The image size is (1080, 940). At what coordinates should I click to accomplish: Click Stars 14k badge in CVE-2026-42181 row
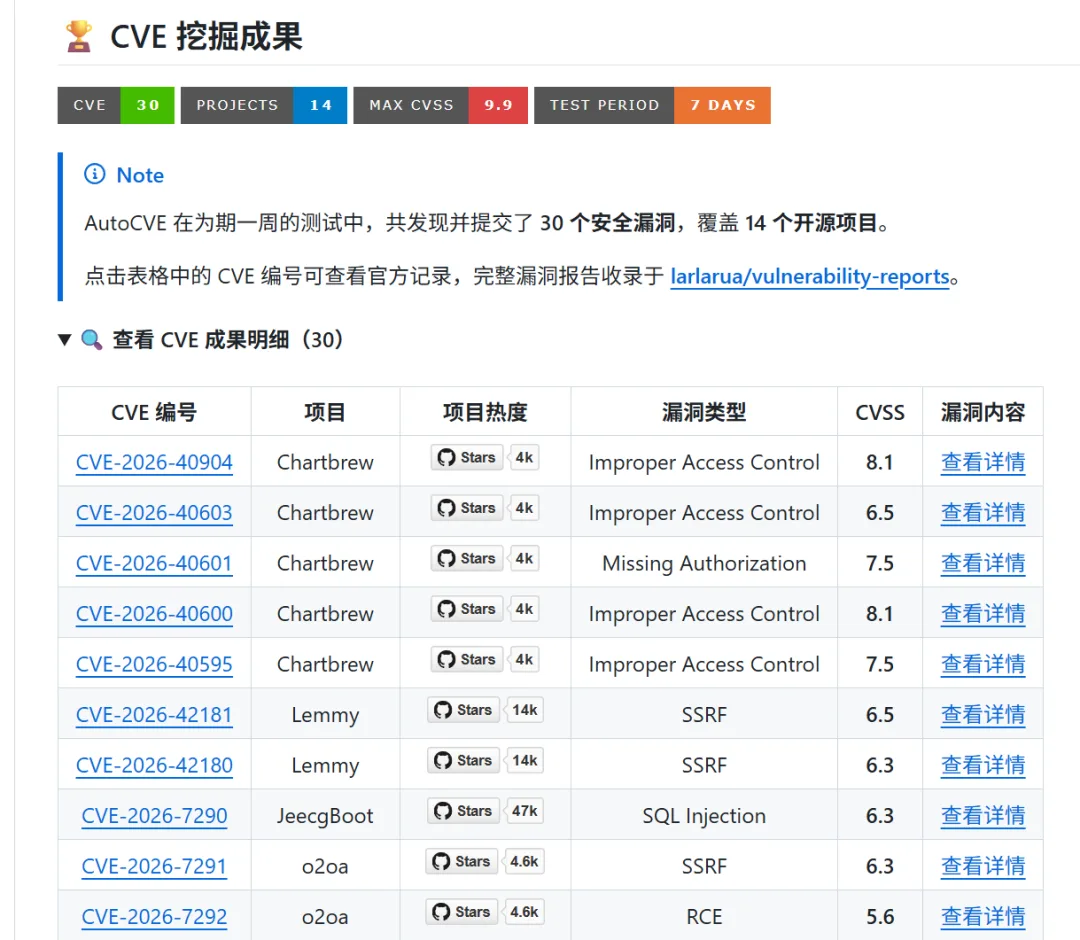485,710
